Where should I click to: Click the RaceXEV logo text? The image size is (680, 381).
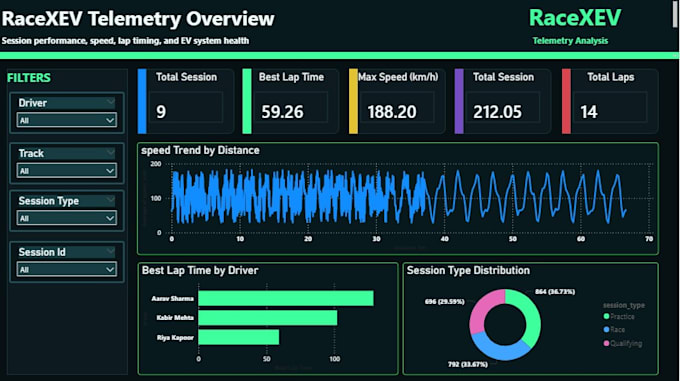click(x=575, y=18)
